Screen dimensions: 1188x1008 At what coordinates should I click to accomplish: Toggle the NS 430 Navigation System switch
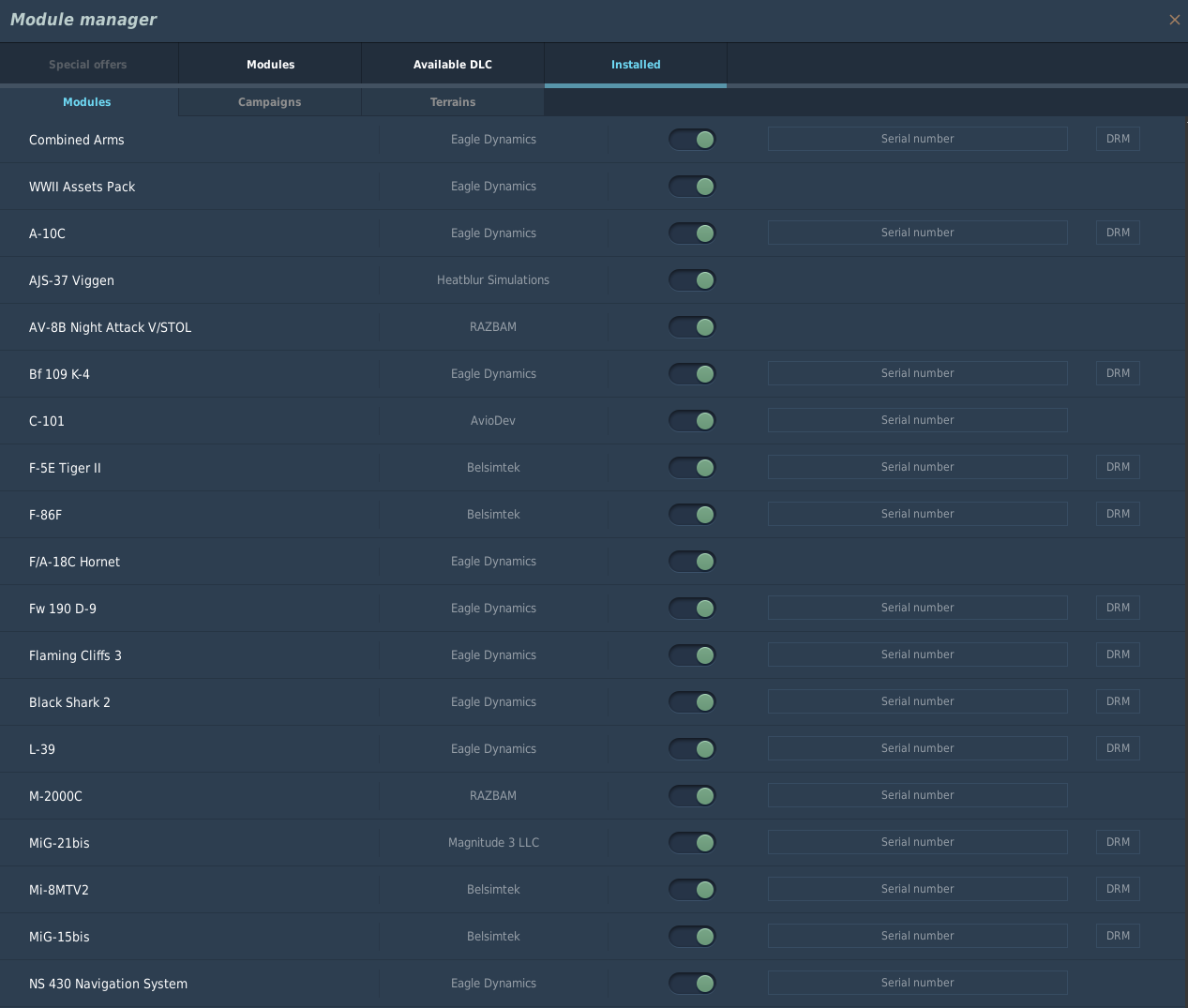692,984
